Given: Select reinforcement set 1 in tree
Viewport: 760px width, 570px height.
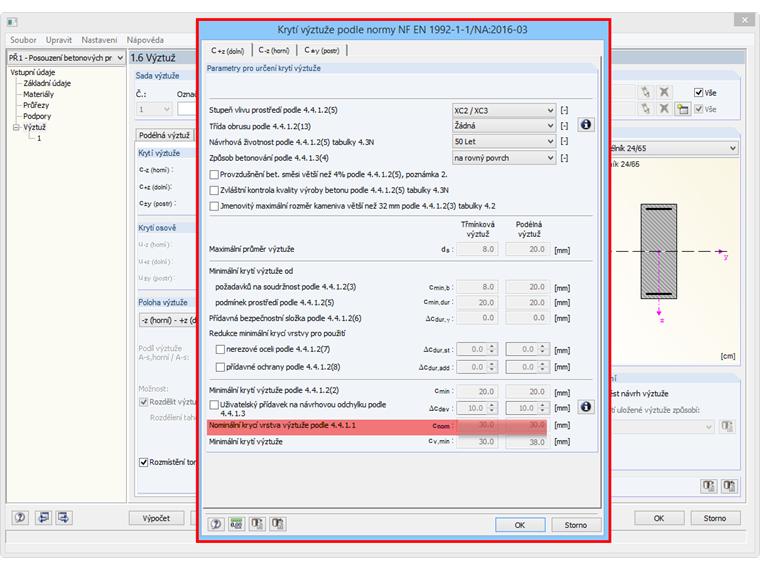Looking at the screenshot, I should click(x=39, y=138).
